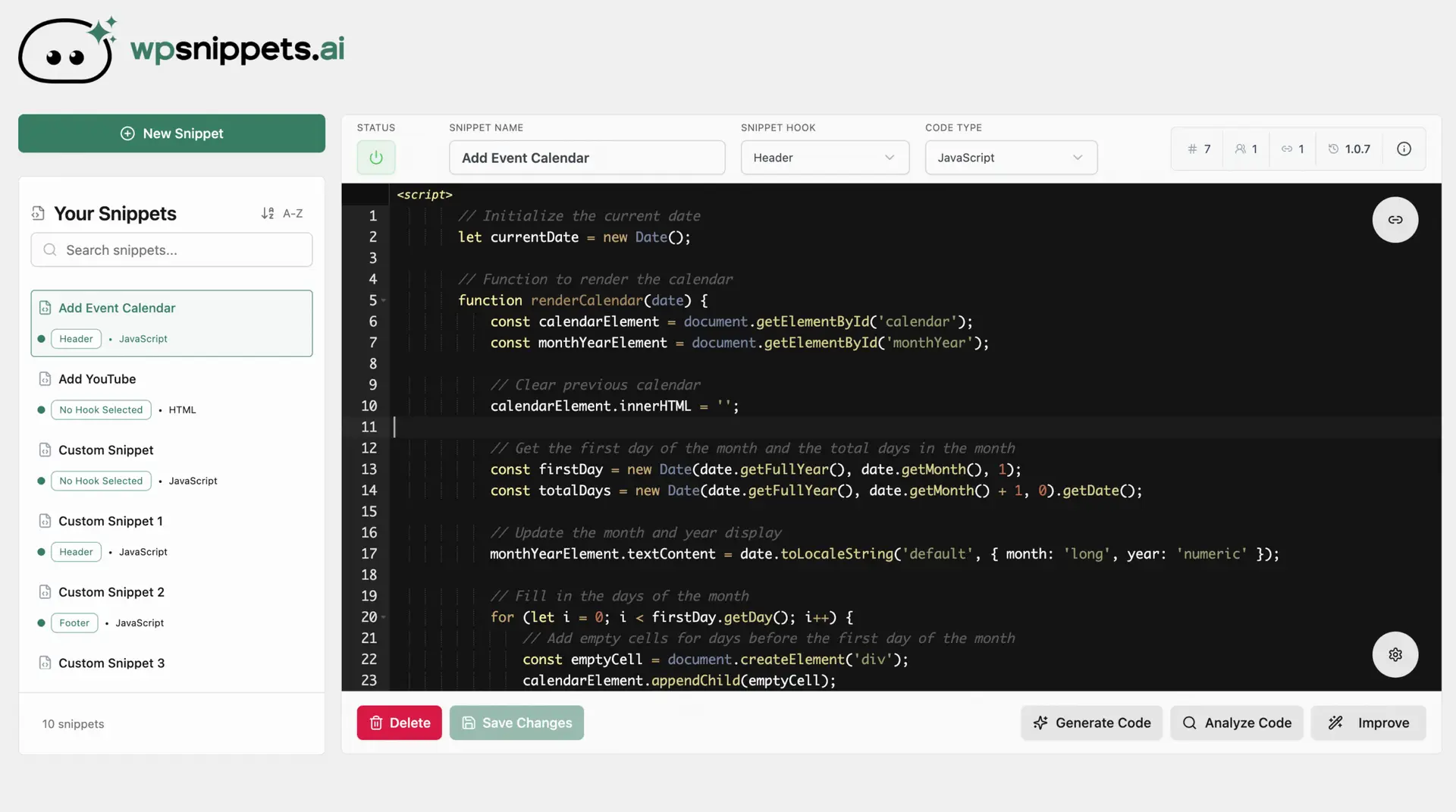Click code line 'let currentDate = new Date();'

[574, 237]
